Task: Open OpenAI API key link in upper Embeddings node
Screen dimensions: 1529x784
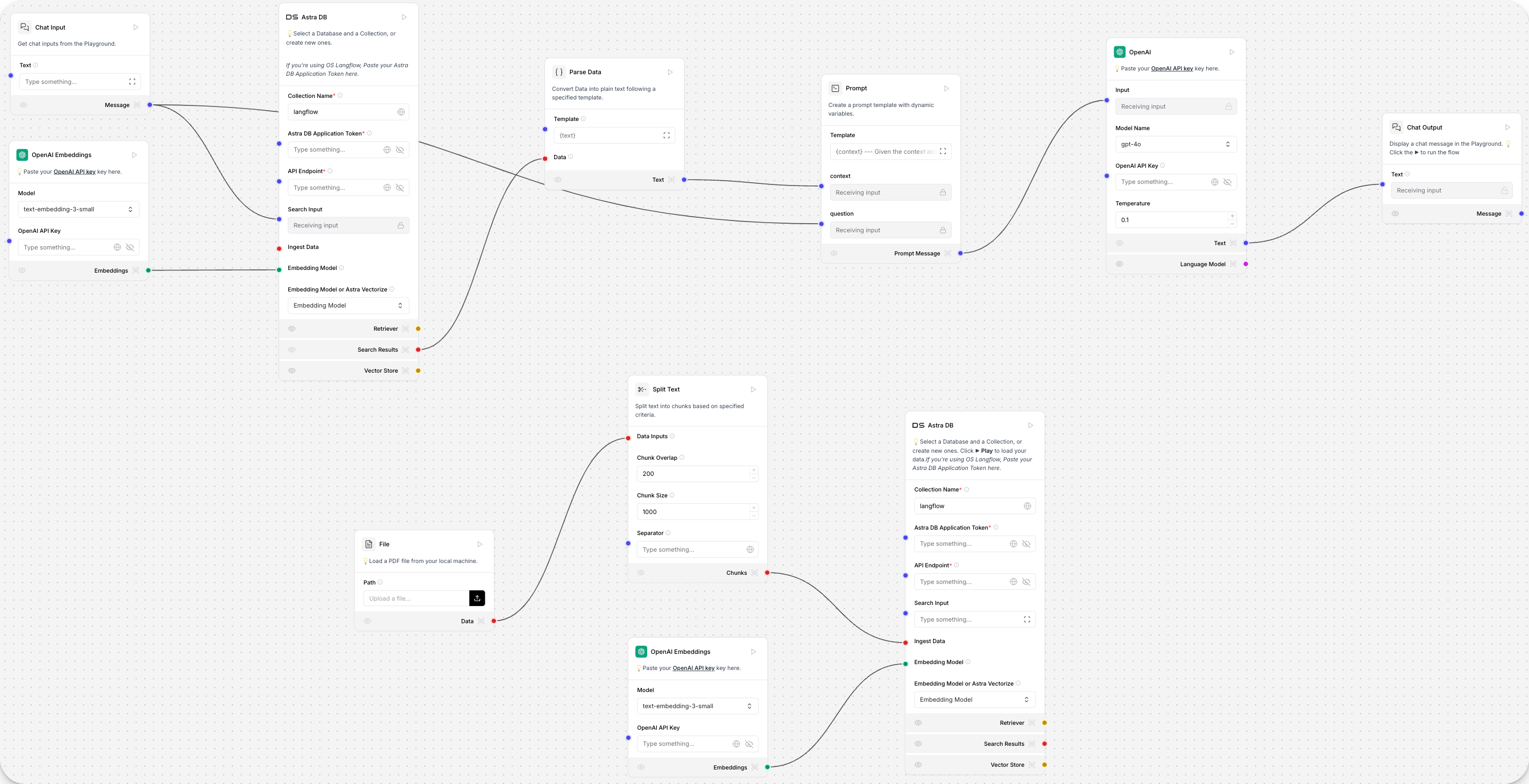Action: [75, 172]
